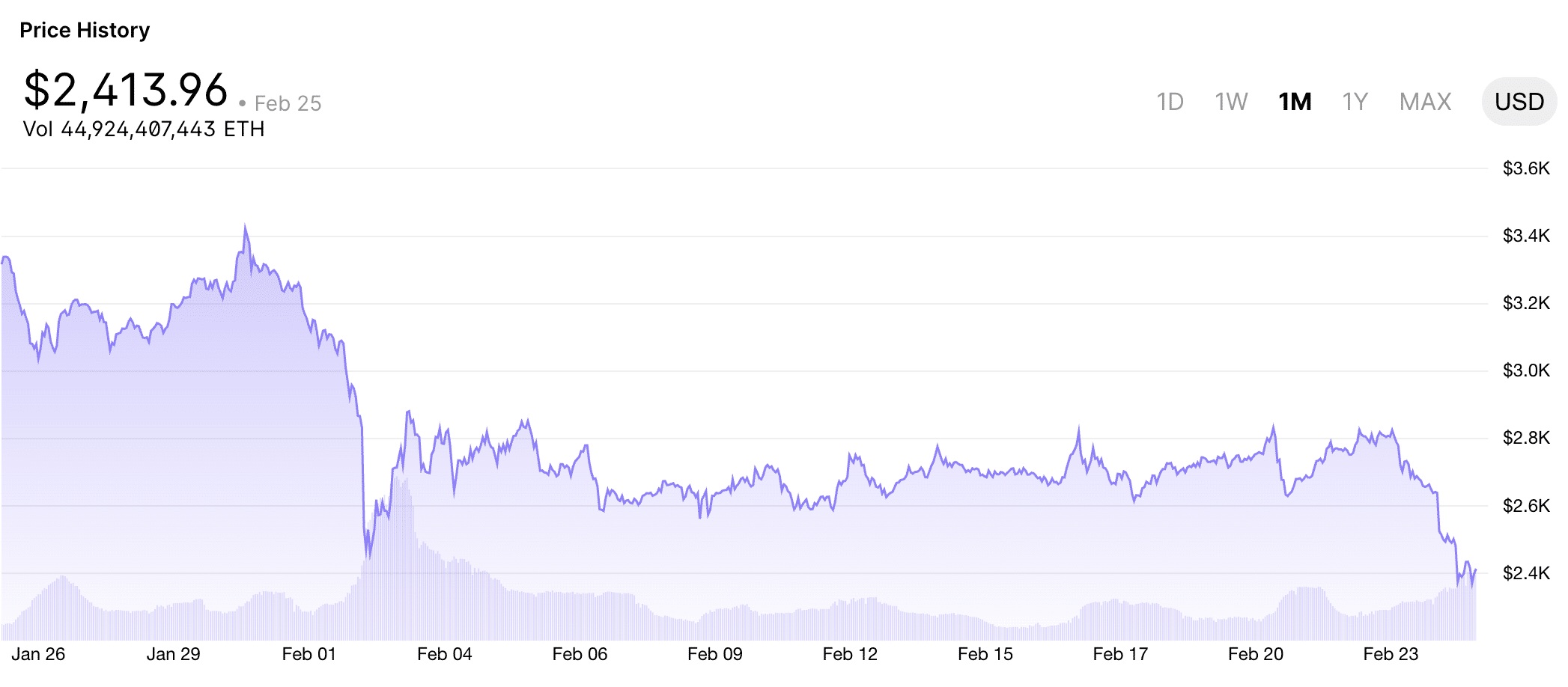Click the Feb 04 axis label
Viewport: 1568px width, 687px height.
pos(444,654)
